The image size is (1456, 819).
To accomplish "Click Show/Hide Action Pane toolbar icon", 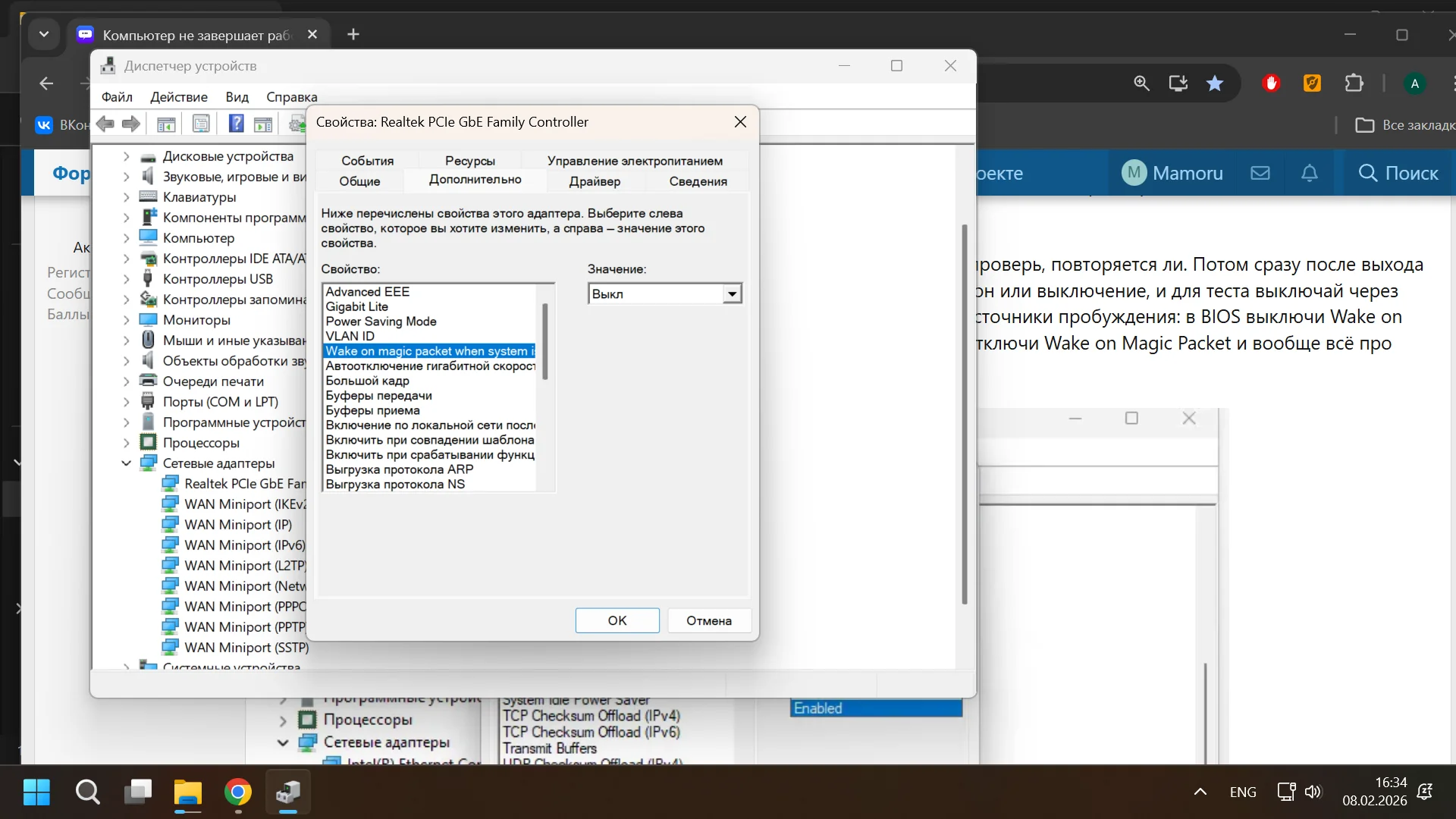I will tap(263, 124).
